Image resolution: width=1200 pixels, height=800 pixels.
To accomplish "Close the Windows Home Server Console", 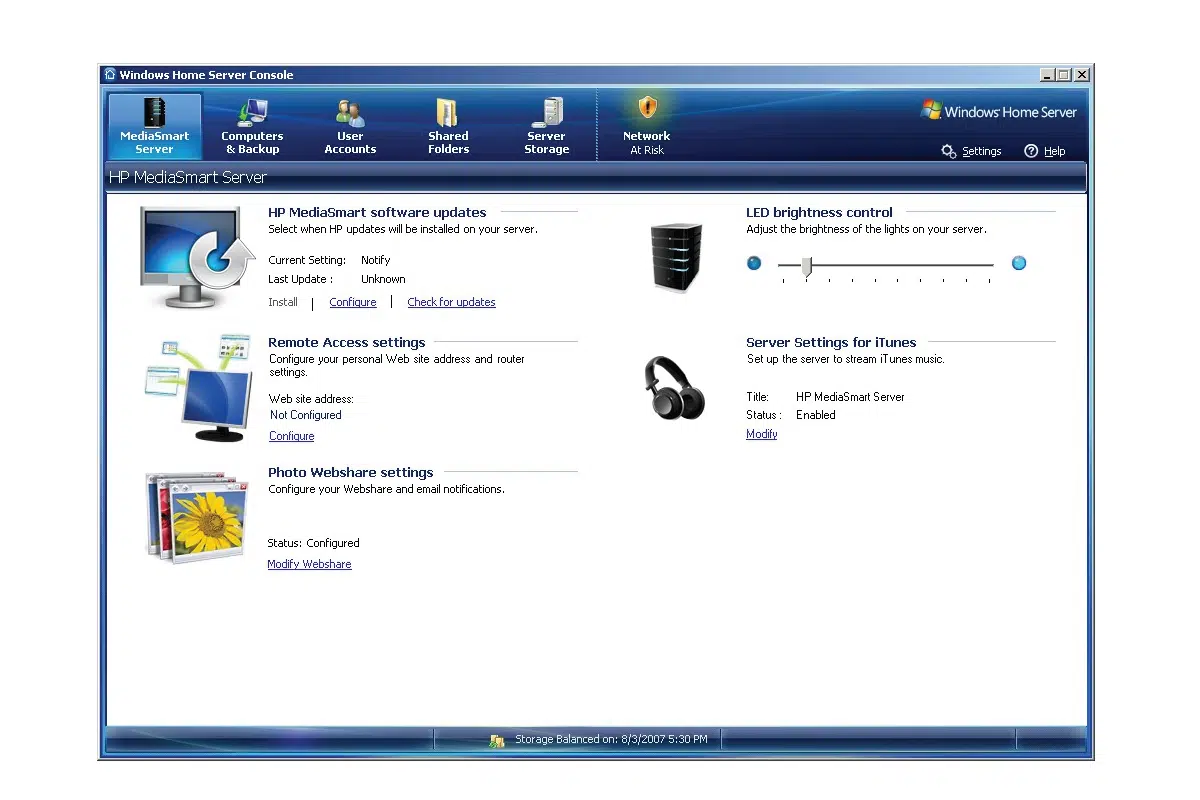I will tap(1082, 75).
